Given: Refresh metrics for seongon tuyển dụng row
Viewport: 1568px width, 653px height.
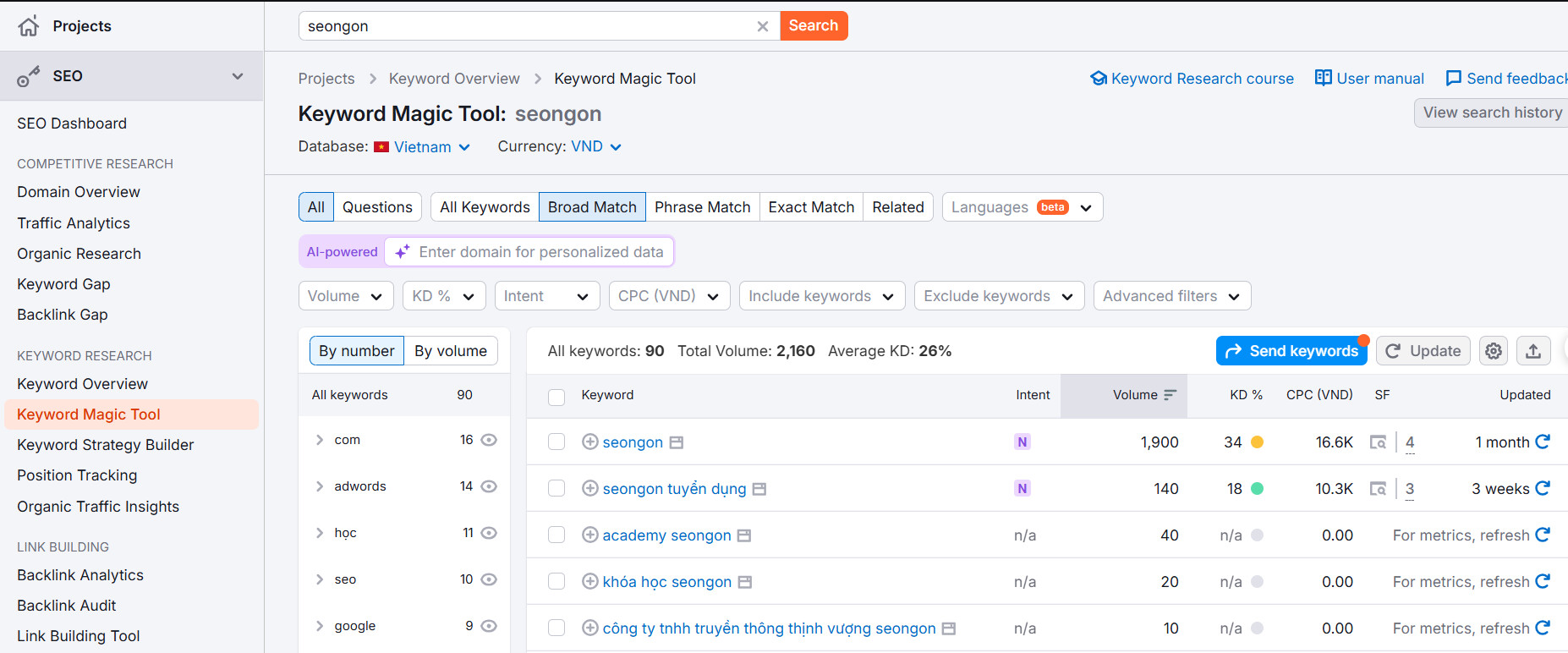Looking at the screenshot, I should tap(1543, 488).
